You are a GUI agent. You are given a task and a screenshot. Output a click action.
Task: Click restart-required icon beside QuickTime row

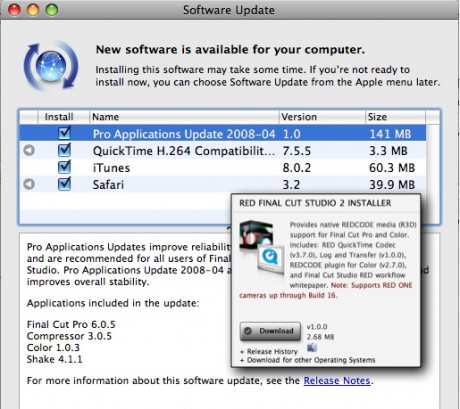pyautogui.click(x=29, y=150)
